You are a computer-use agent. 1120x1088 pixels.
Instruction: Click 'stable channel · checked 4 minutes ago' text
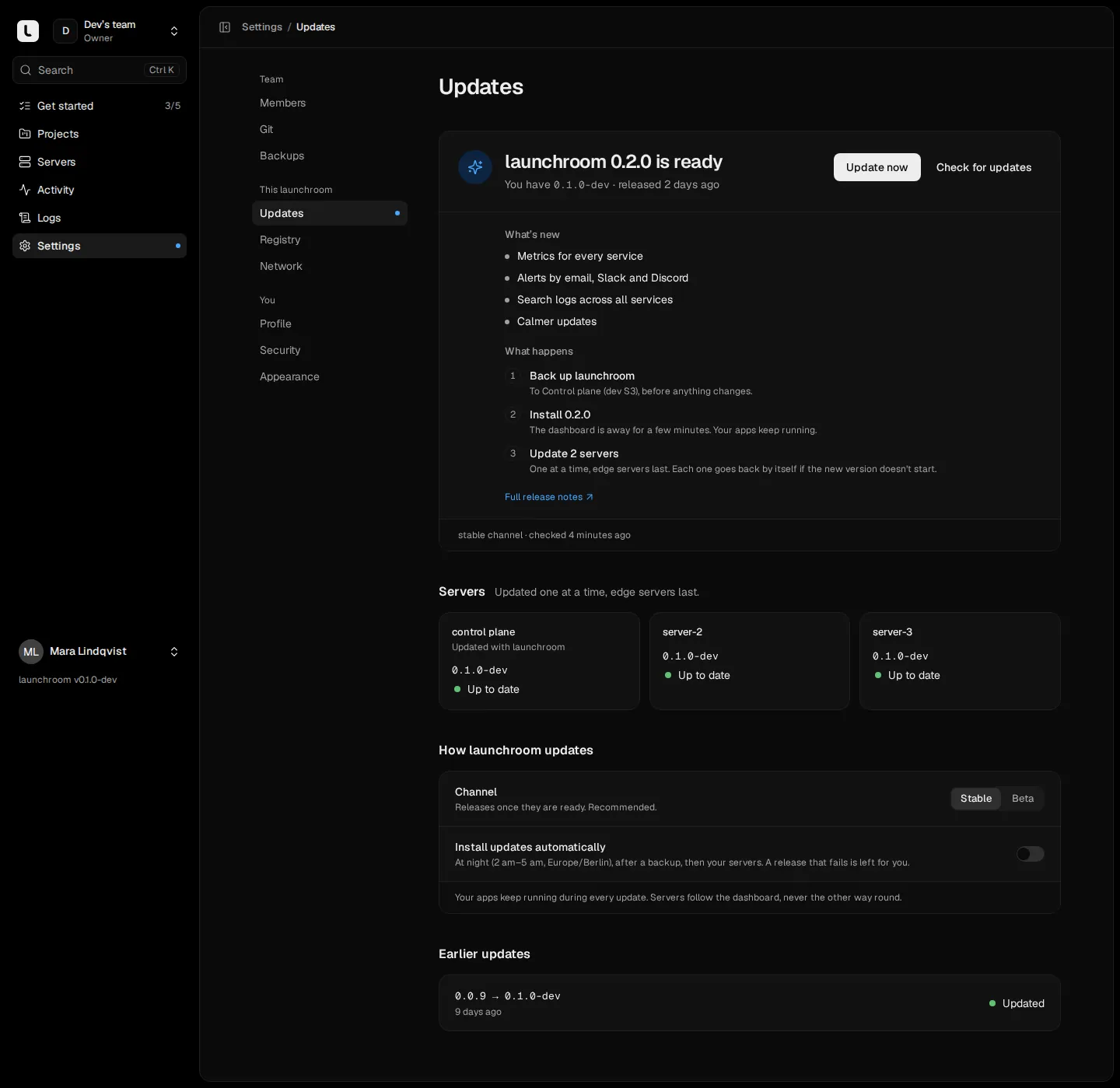coord(544,535)
